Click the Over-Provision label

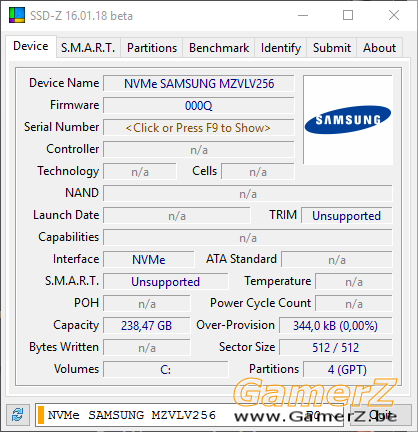pyautogui.click(x=235, y=325)
